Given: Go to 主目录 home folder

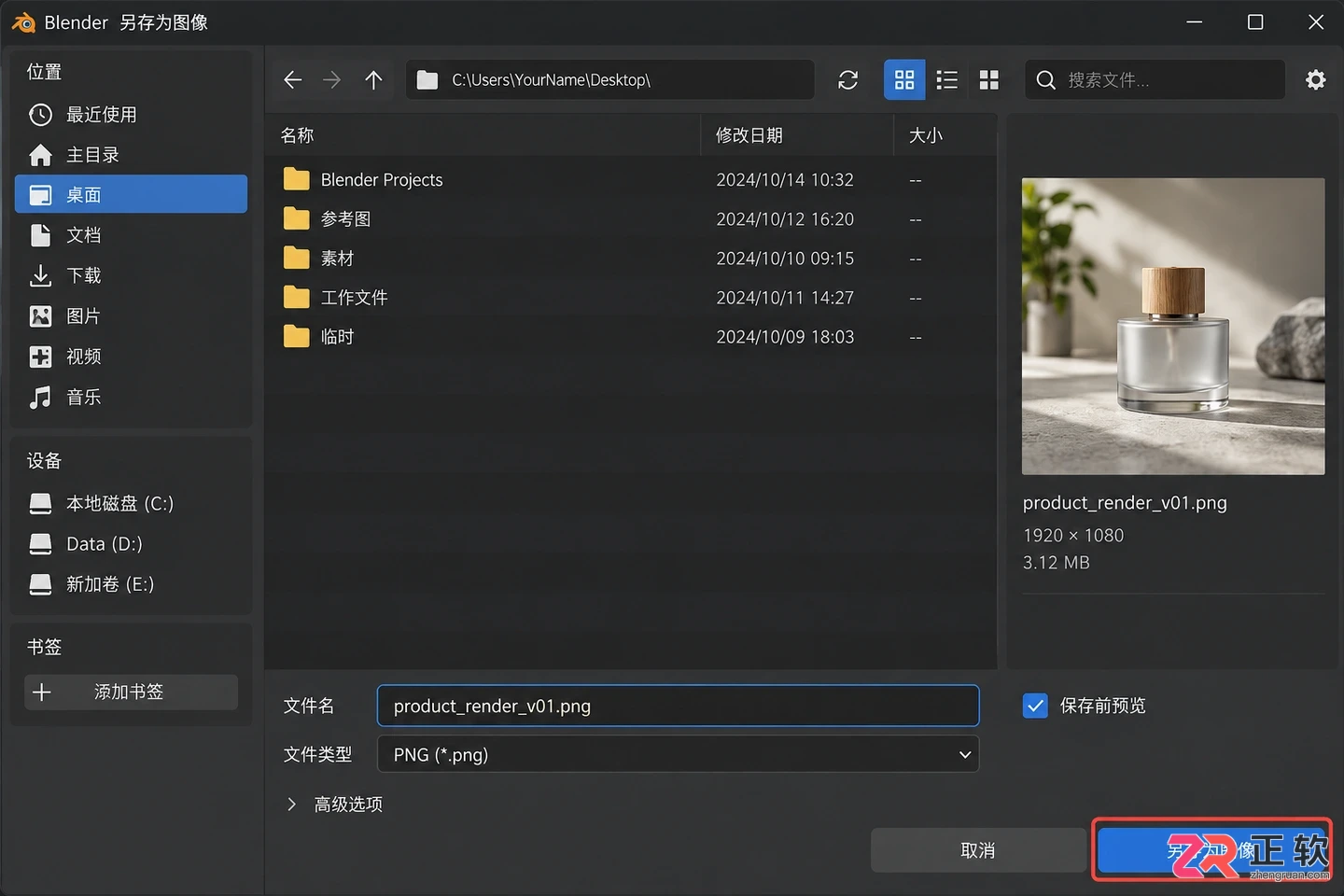Looking at the screenshot, I should 131,155.
